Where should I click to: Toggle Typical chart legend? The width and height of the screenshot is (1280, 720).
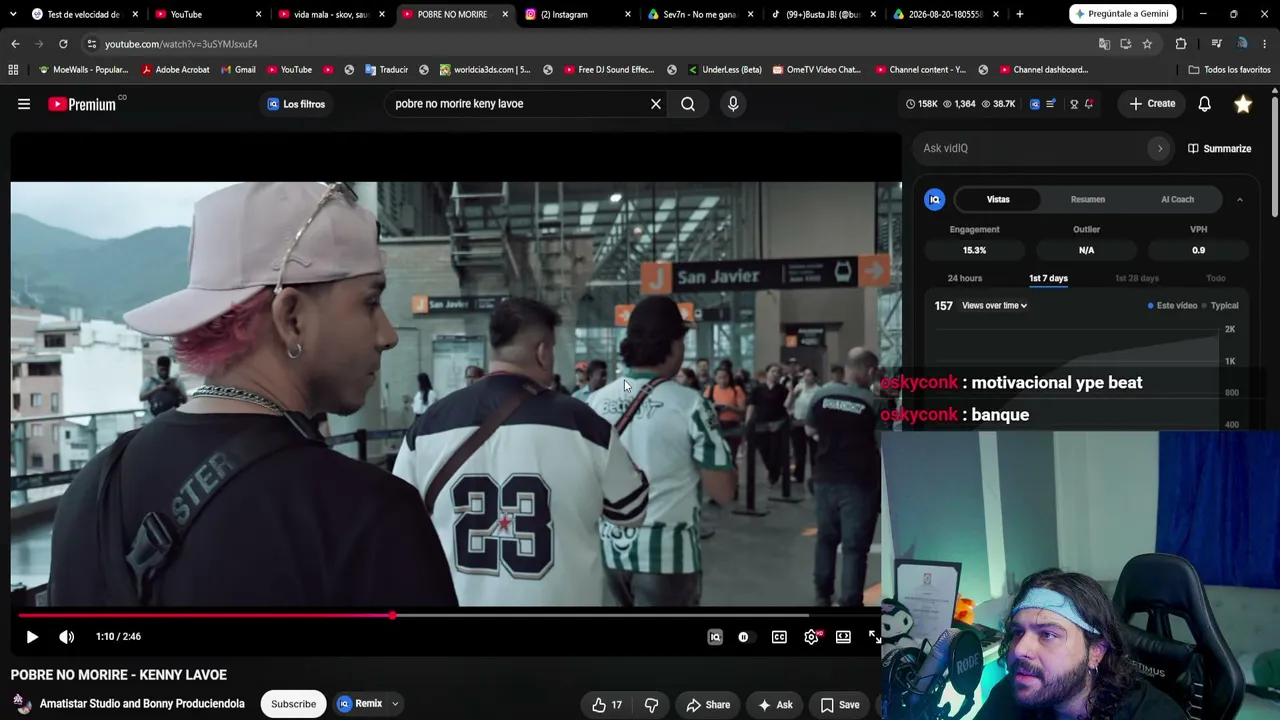tap(1220, 306)
